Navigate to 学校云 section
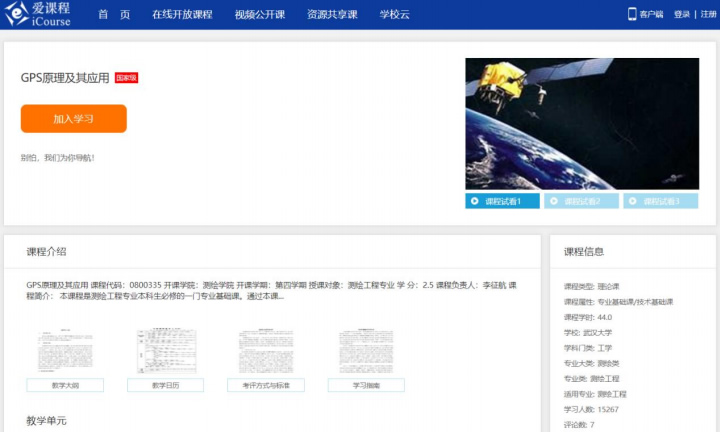 tap(395, 15)
